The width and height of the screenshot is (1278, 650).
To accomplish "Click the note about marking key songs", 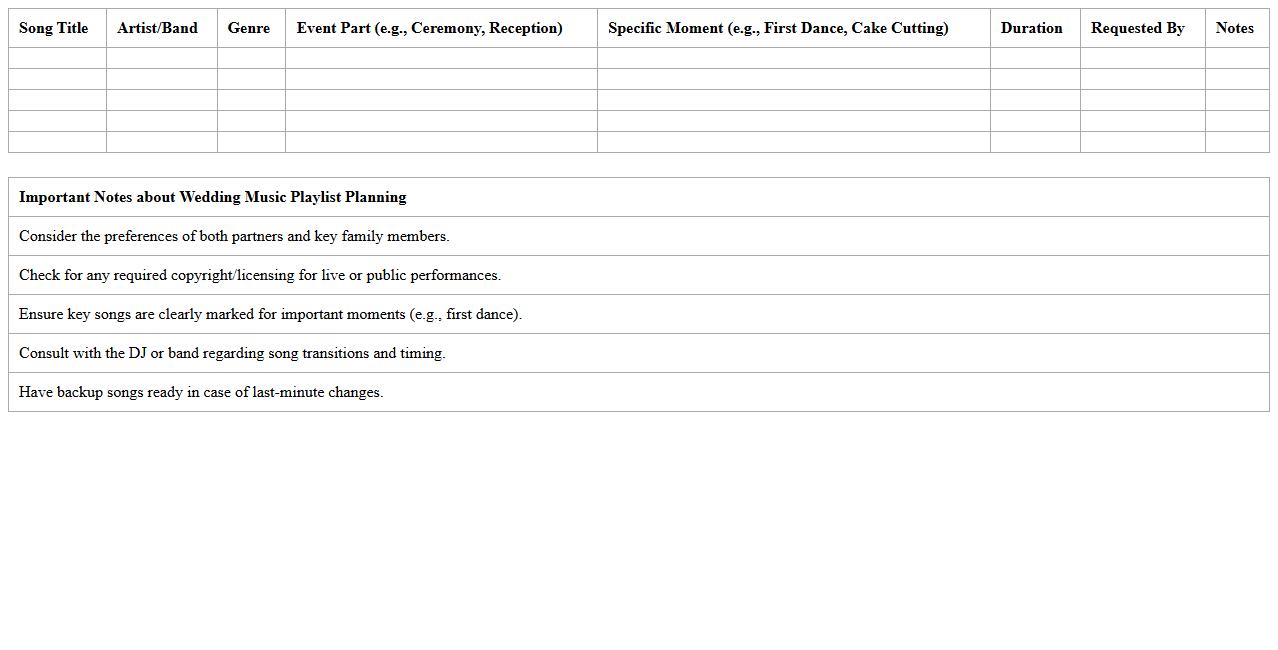I will point(270,314).
